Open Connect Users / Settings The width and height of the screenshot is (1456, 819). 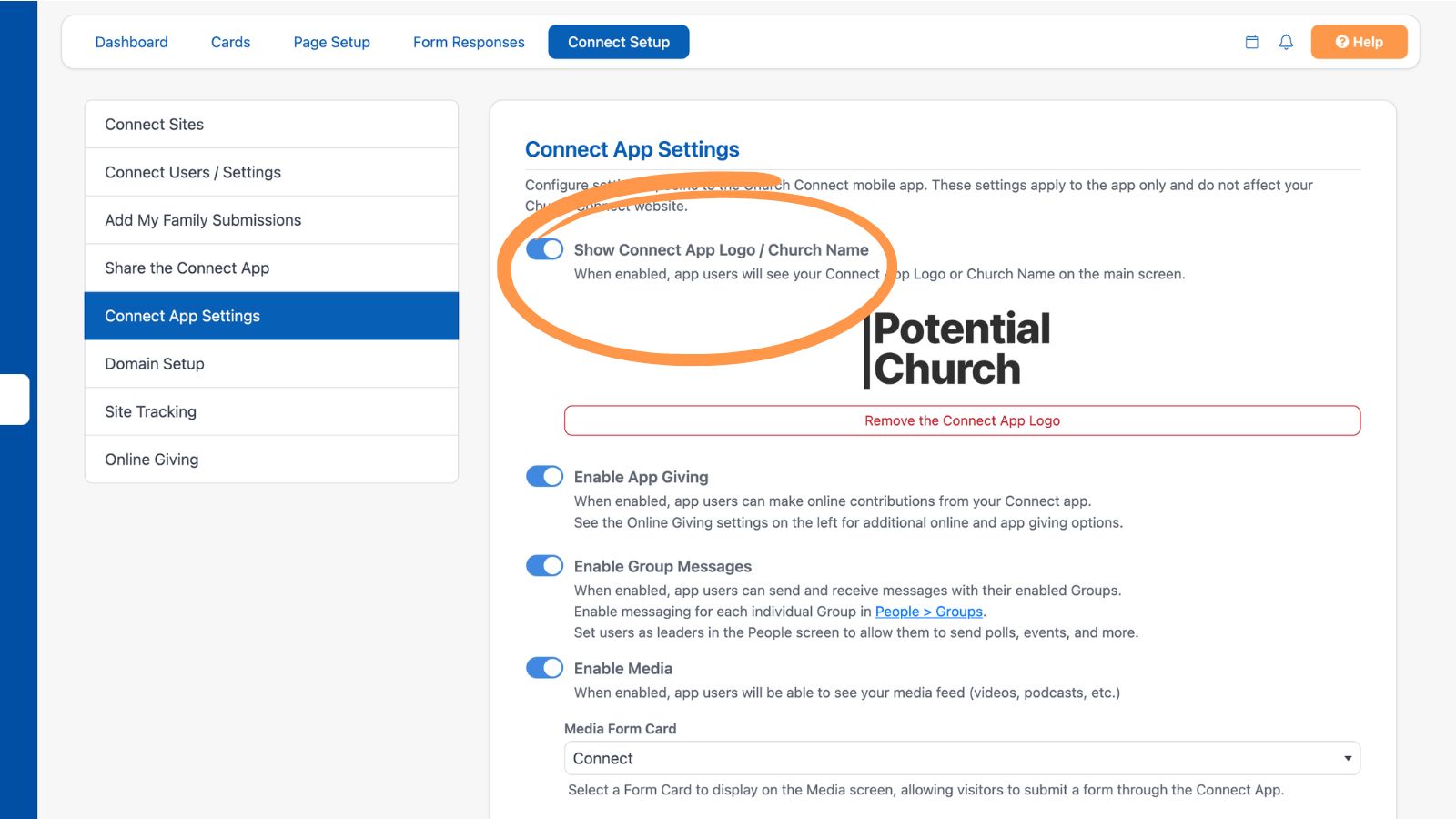tap(271, 173)
